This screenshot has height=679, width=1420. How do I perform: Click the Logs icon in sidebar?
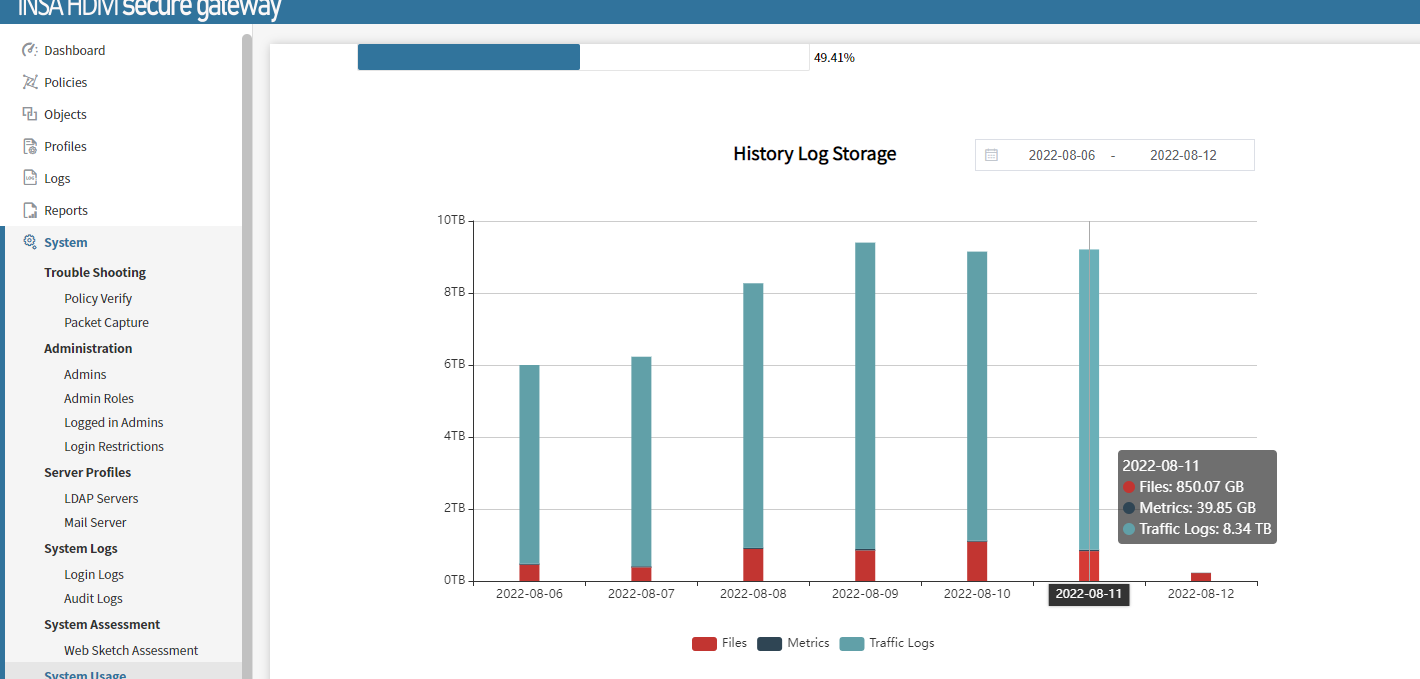30,178
